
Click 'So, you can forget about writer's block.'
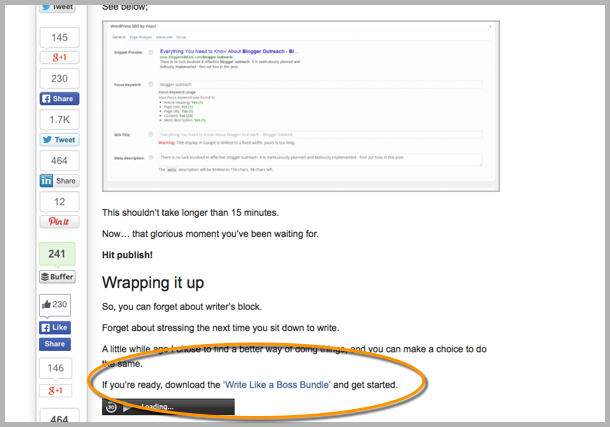point(182,307)
